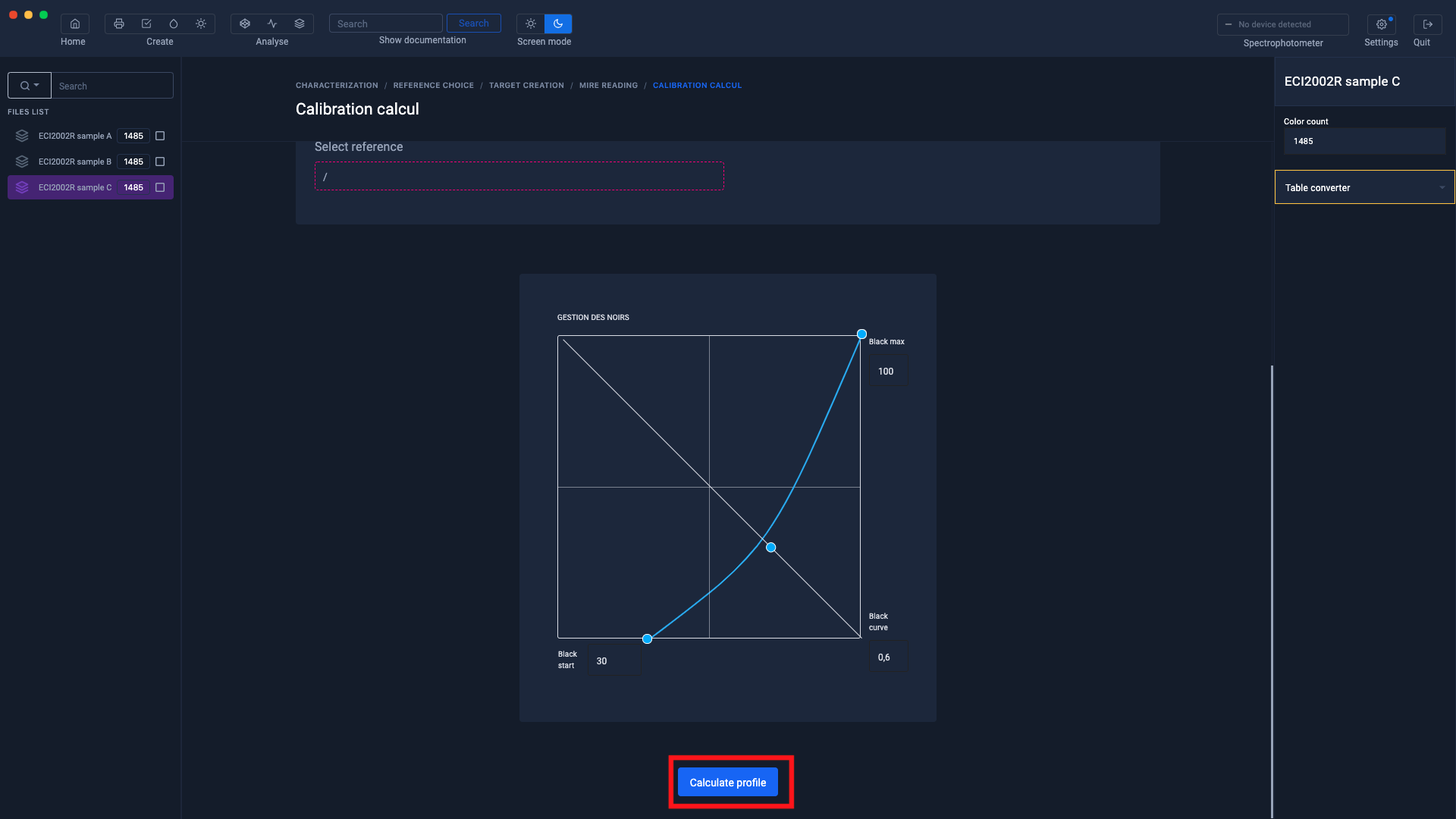This screenshot has height=819, width=1456.
Task: Expand the Table converter panel
Action: tap(1364, 187)
